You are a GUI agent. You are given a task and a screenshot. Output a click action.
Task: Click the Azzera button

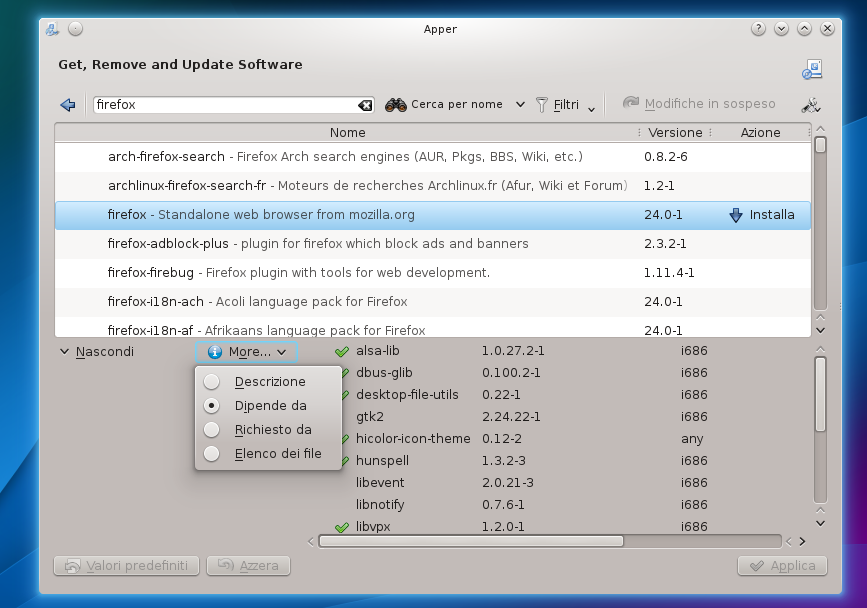click(248, 565)
